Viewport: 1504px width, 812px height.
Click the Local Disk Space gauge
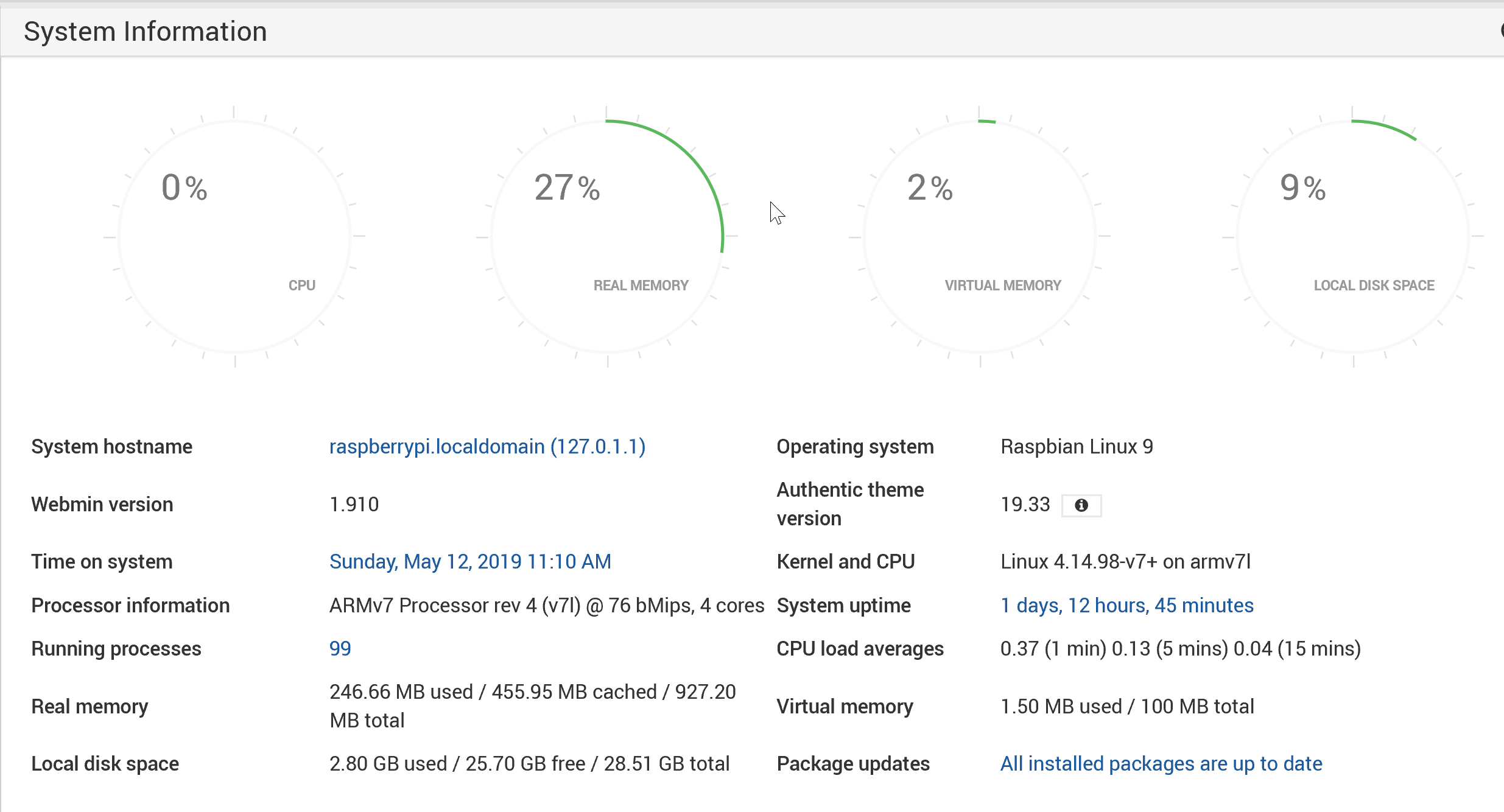click(1353, 236)
